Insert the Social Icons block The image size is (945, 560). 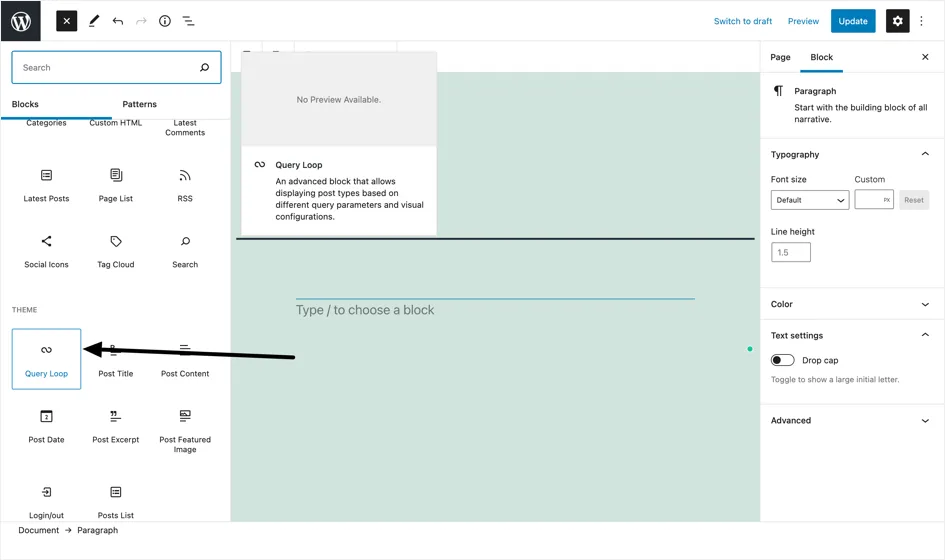tap(46, 251)
